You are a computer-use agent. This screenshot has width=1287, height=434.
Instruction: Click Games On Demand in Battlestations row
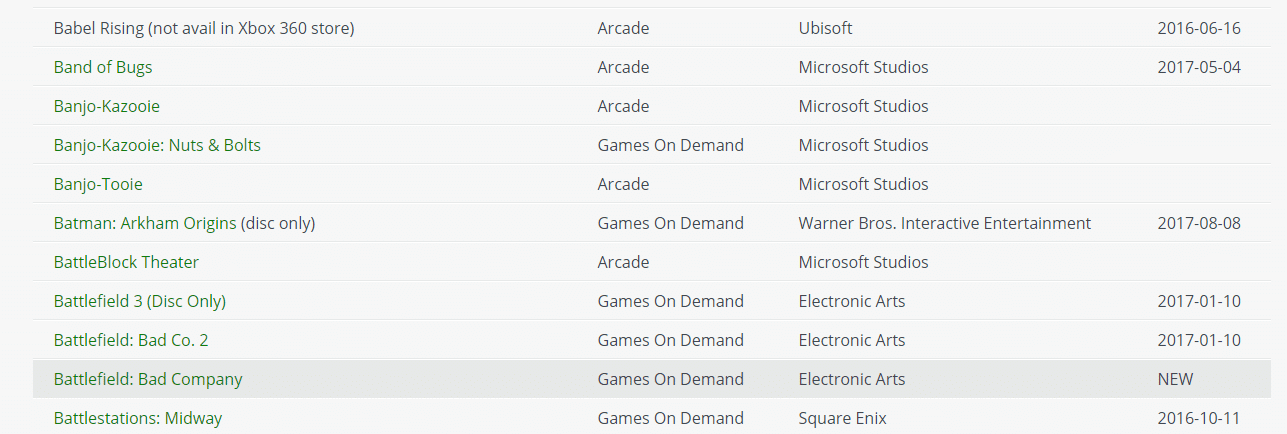click(x=670, y=418)
